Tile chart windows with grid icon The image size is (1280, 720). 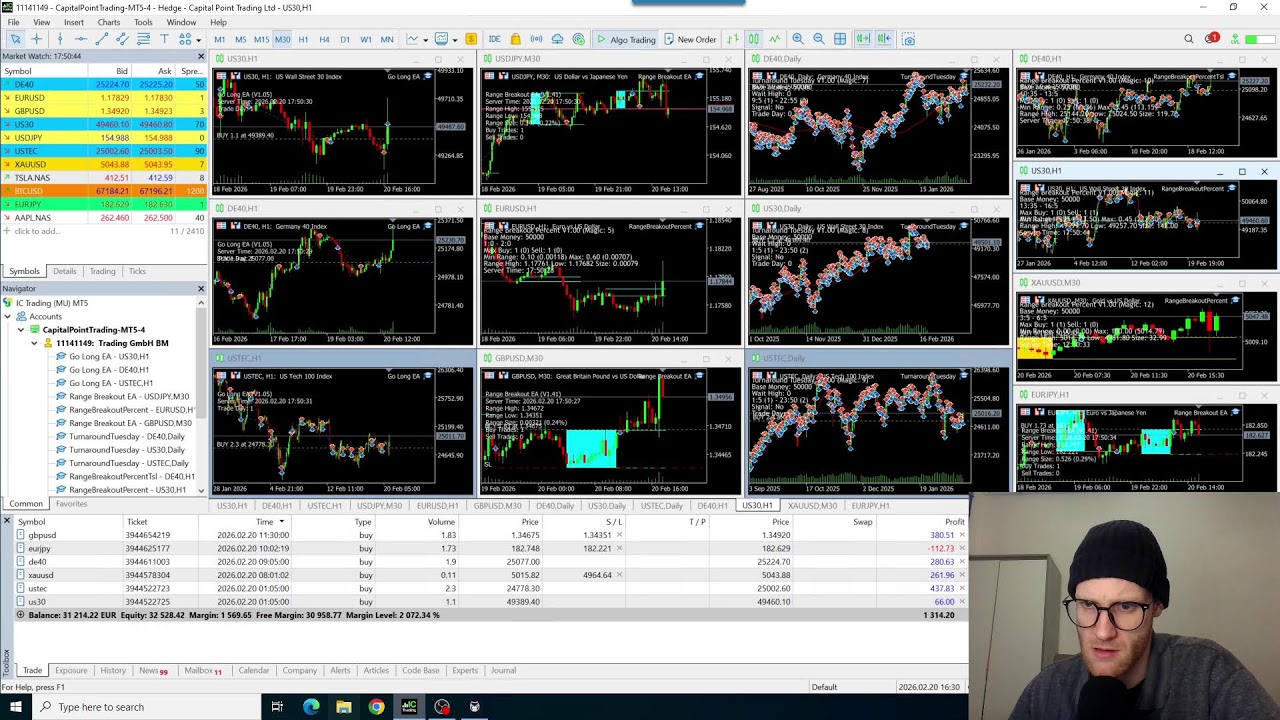[x=839, y=39]
